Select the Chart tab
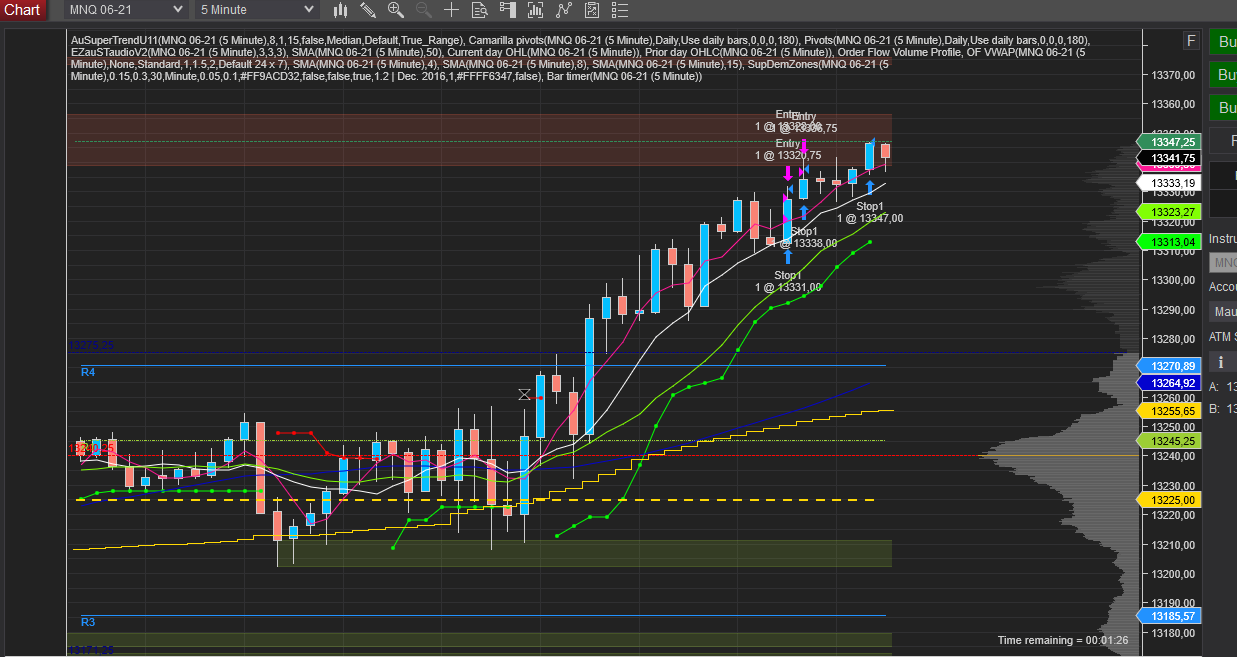This screenshot has width=1237, height=657. 22,10
